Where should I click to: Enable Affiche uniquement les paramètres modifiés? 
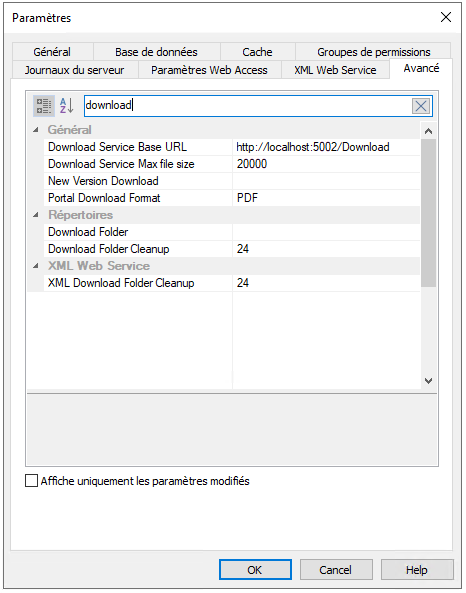point(31,481)
